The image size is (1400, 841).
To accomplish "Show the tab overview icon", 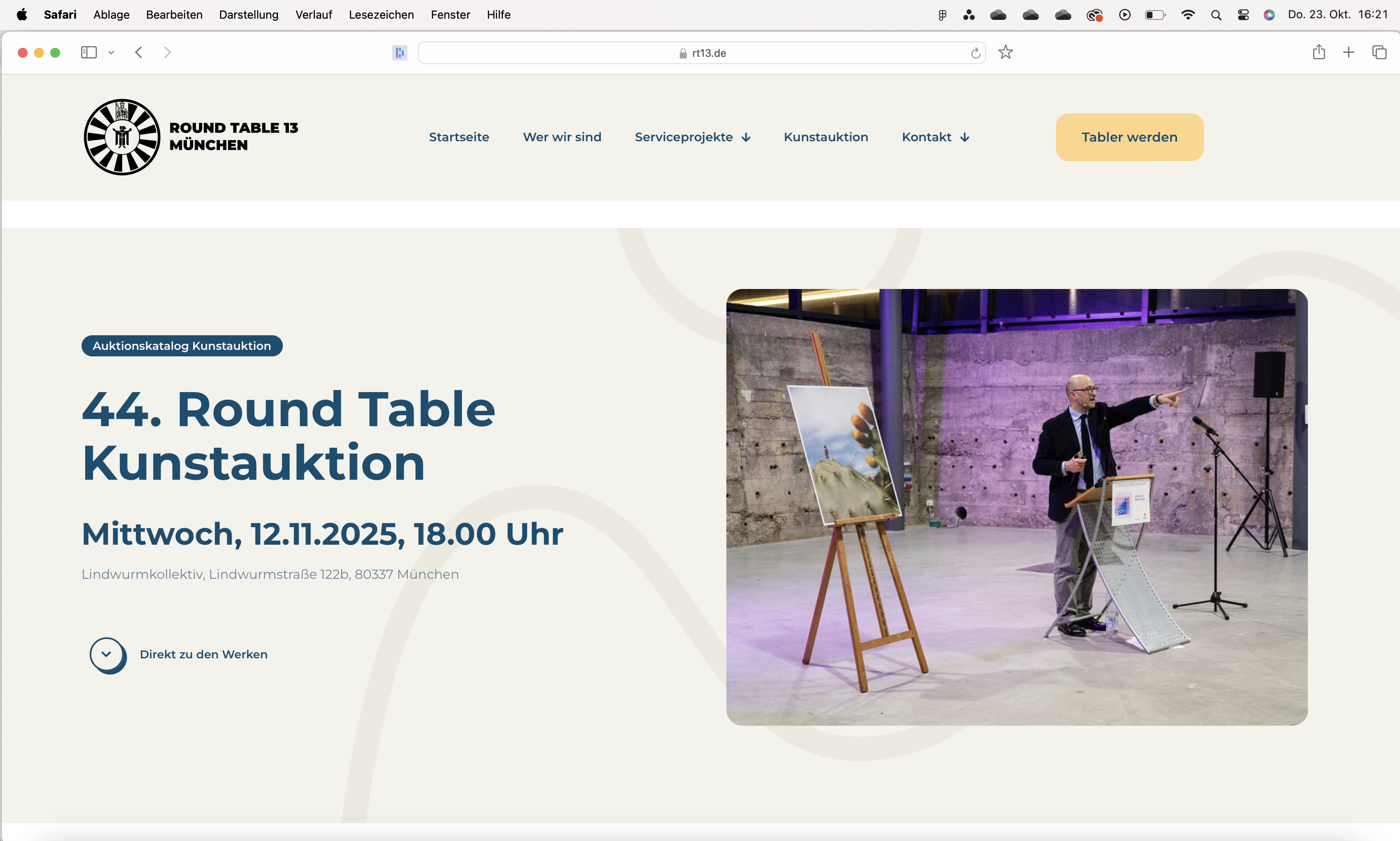I will click(1379, 53).
